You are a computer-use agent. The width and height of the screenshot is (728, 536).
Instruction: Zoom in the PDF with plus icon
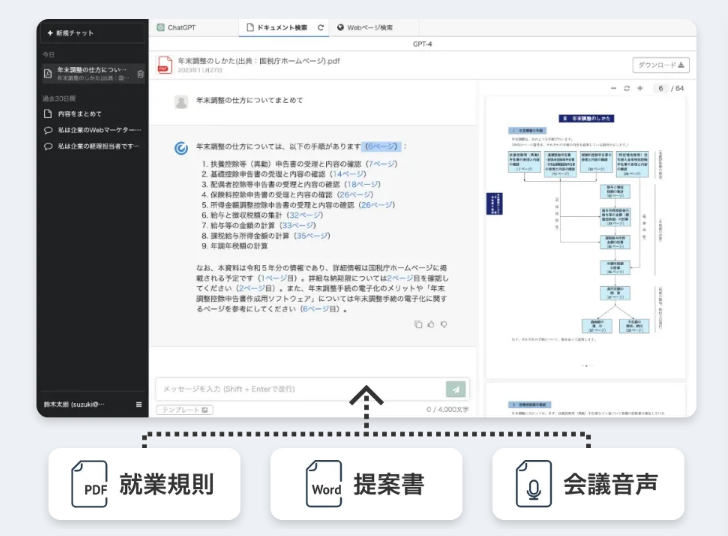(640, 88)
